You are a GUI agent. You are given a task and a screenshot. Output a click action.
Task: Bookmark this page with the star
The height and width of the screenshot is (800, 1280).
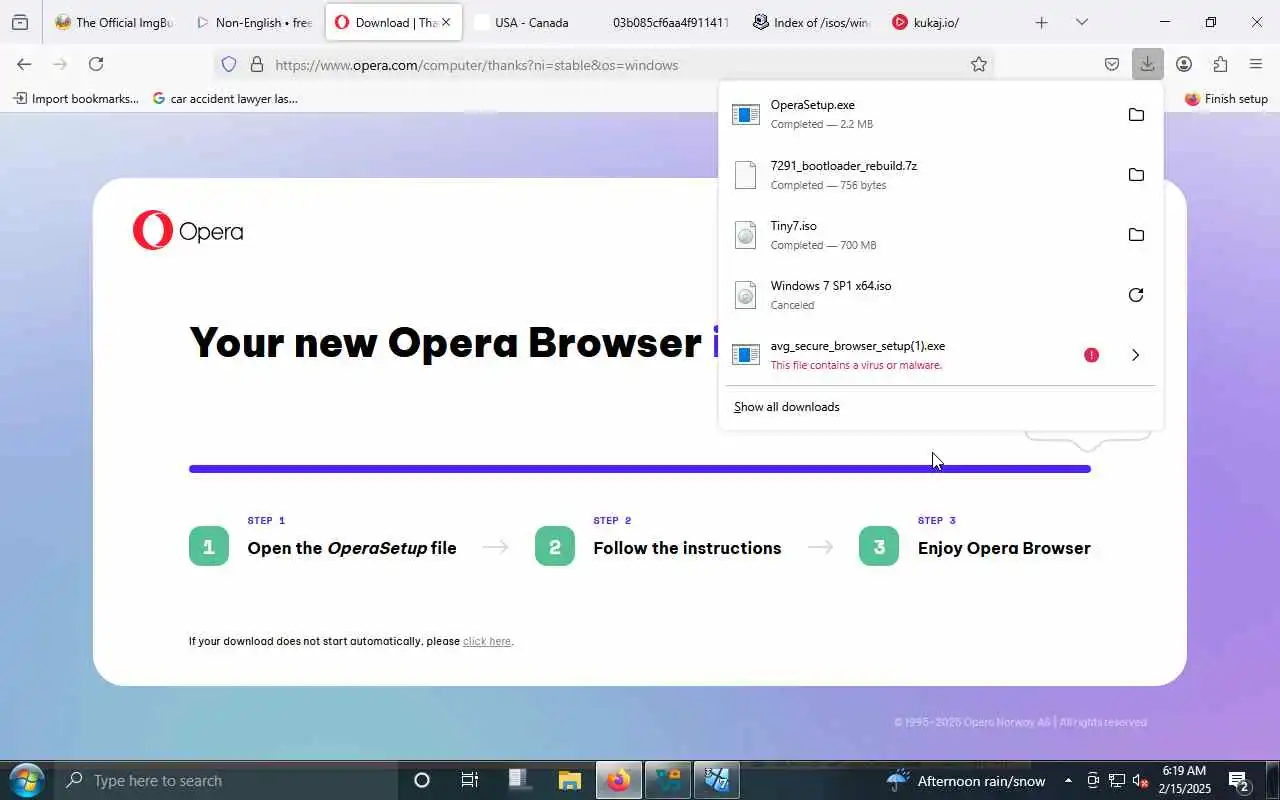(x=979, y=64)
